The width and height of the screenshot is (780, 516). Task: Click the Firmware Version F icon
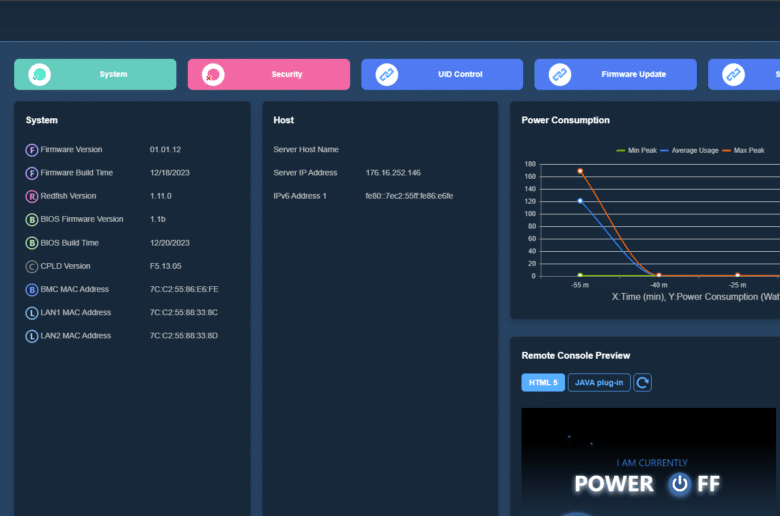pos(32,150)
